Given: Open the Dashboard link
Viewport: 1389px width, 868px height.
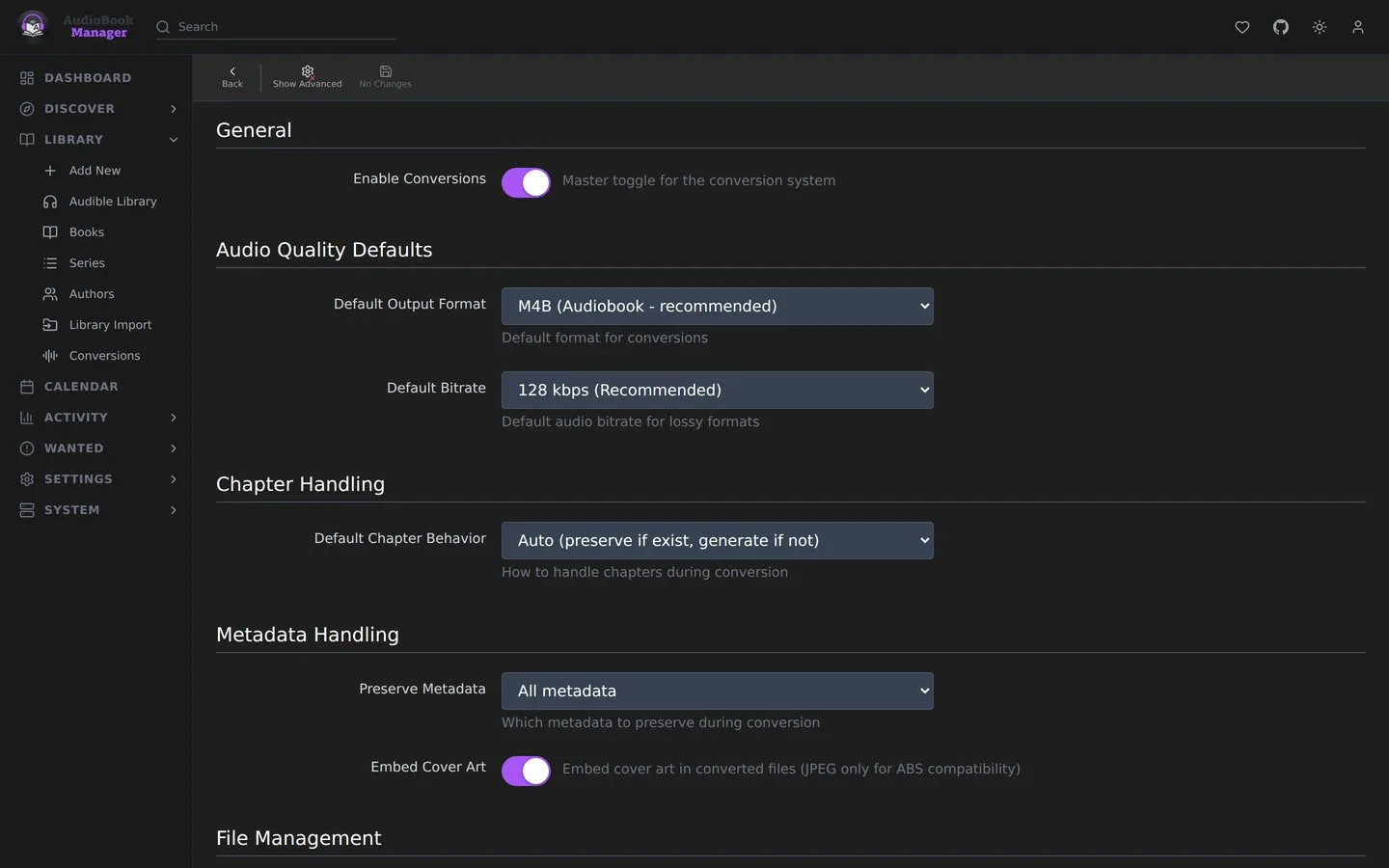Looking at the screenshot, I should 88,78.
